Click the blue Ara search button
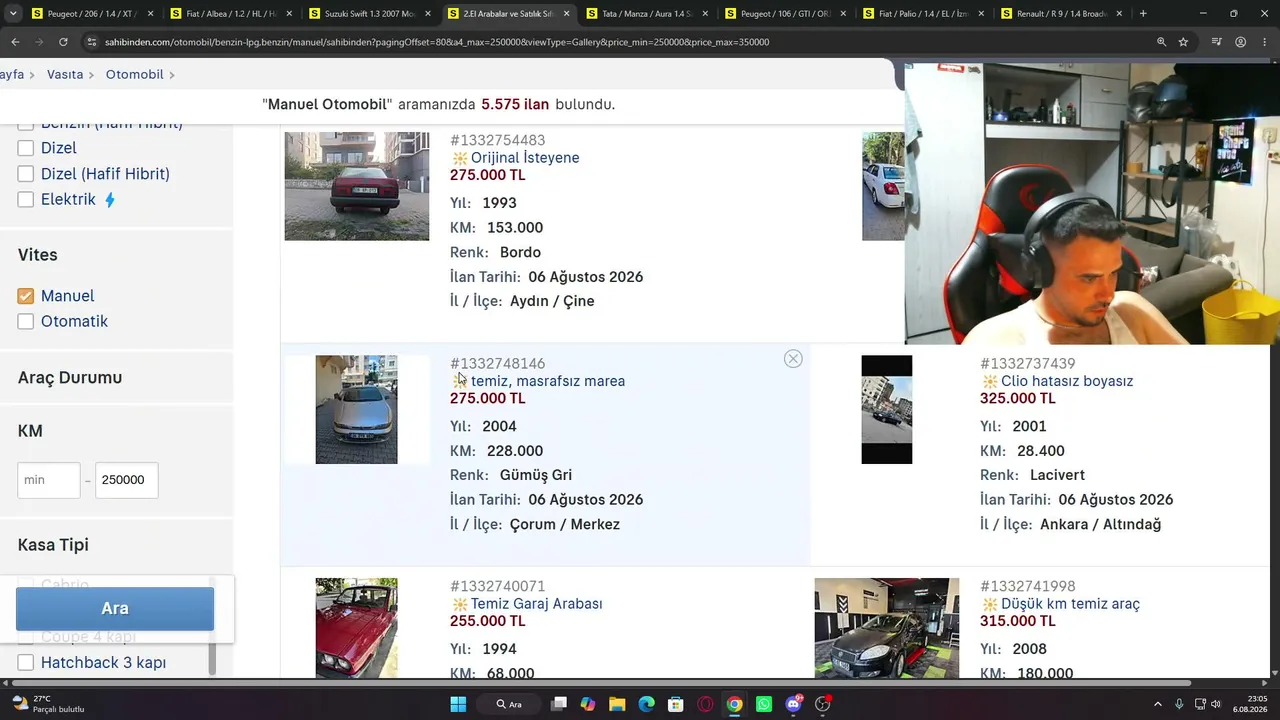 (x=115, y=608)
